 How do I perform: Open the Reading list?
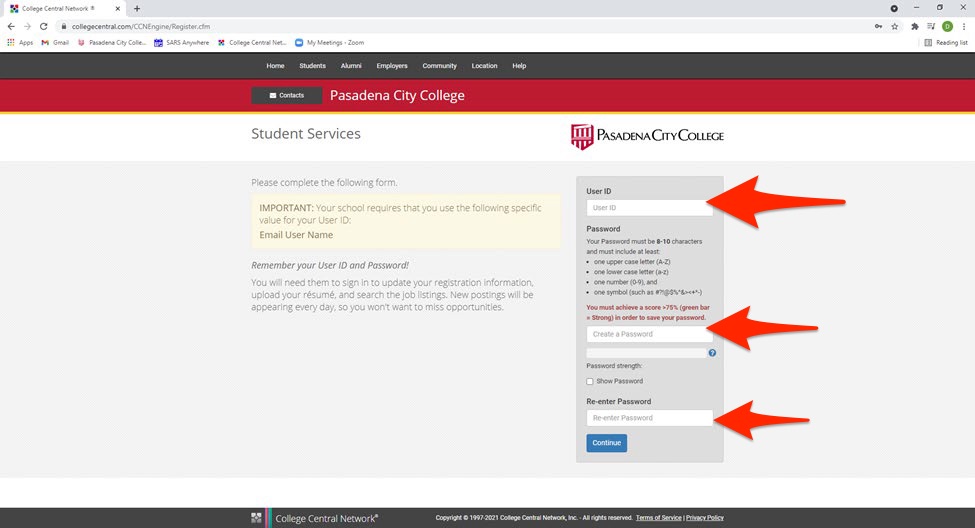946,42
